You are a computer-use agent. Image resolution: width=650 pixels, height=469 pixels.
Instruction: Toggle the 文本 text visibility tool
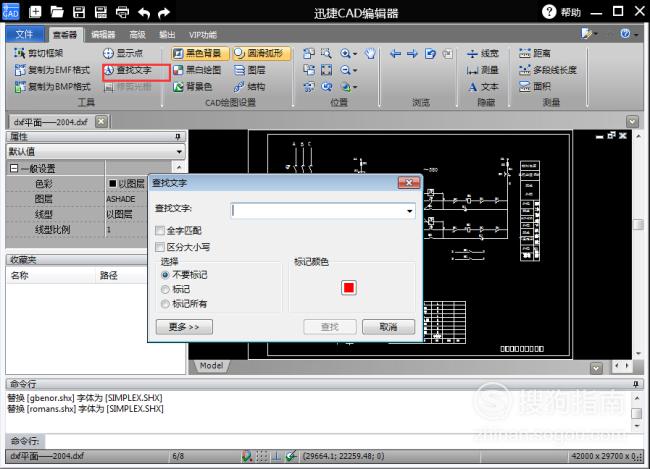tap(483, 86)
